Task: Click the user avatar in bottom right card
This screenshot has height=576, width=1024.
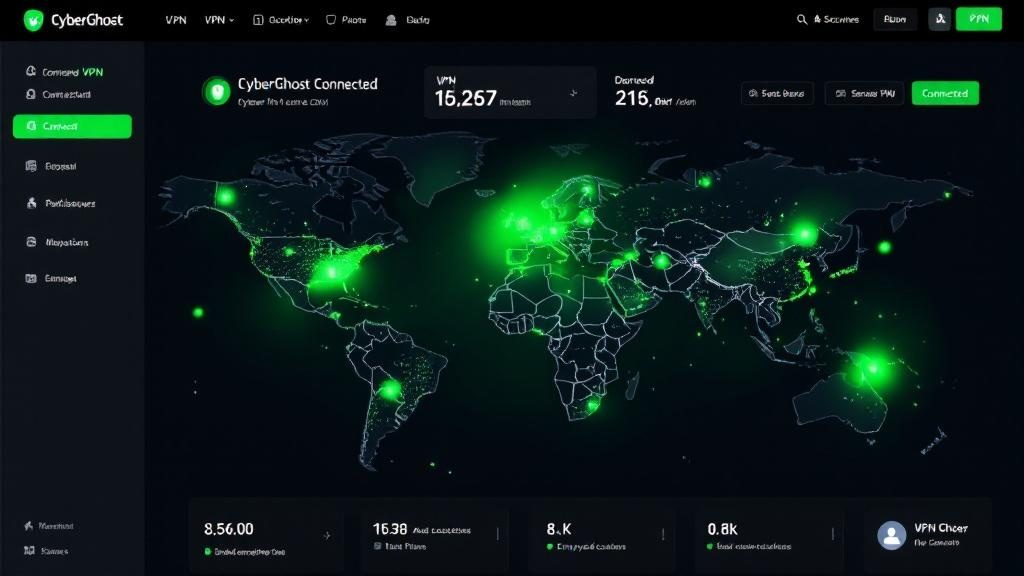Action: tap(891, 535)
